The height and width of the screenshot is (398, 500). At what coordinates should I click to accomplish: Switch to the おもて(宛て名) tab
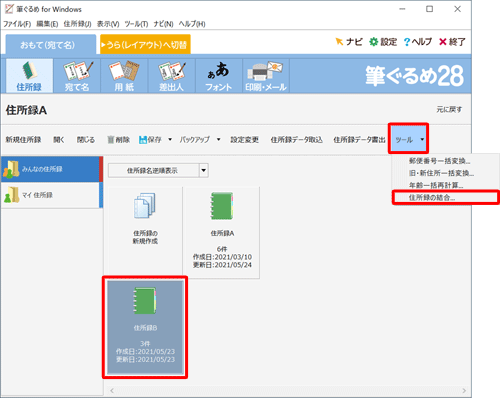click(51, 45)
